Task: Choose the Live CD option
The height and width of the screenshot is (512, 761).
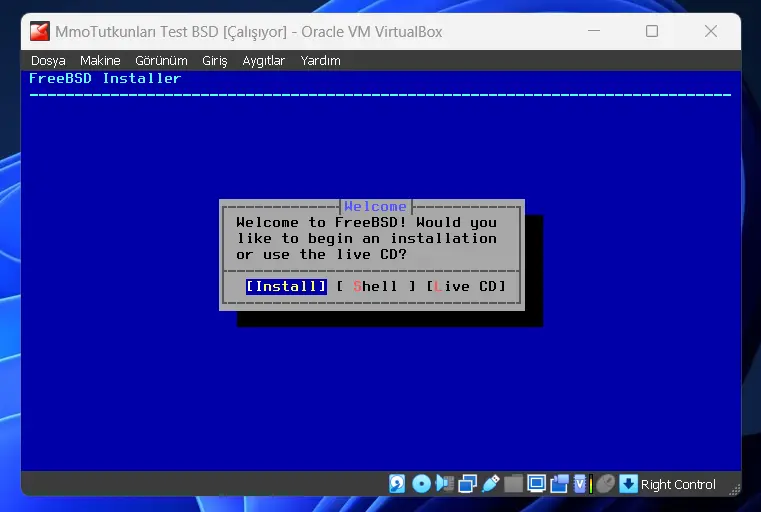Action: (466, 286)
